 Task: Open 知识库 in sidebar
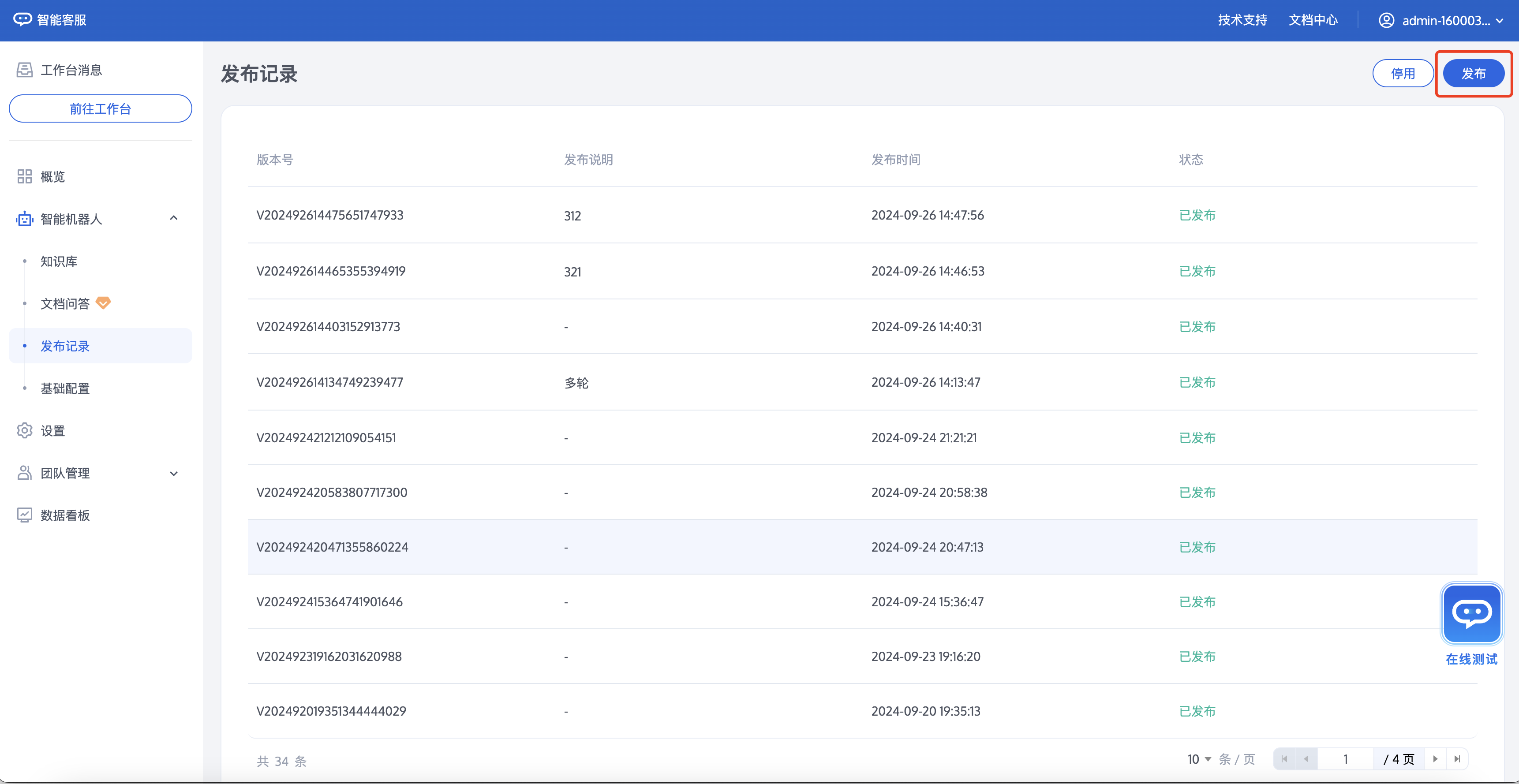59,261
